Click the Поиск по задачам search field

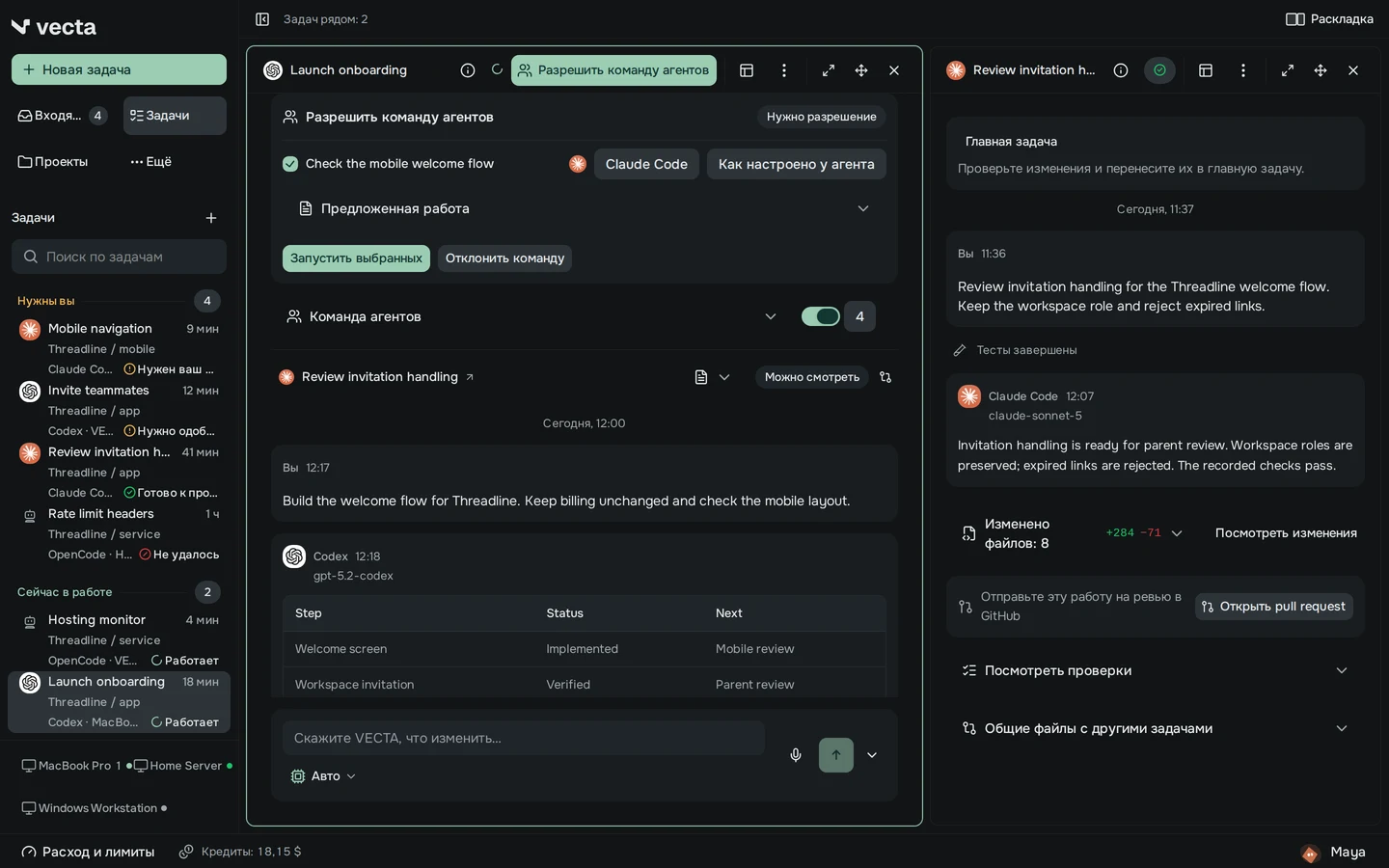click(119, 257)
